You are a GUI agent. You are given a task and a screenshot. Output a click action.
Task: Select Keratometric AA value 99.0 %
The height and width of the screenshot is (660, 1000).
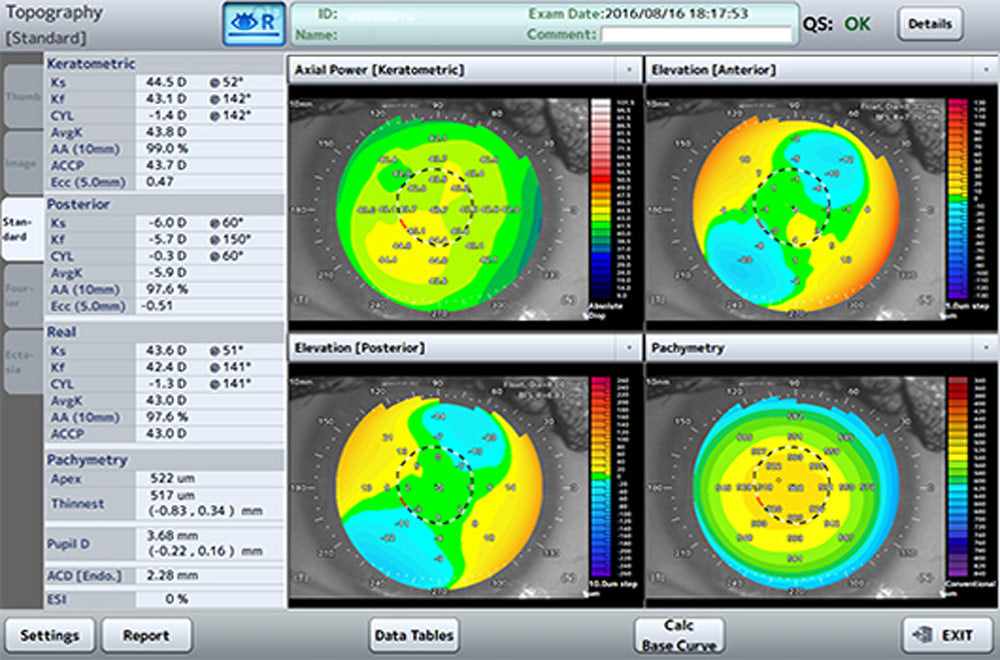point(168,149)
